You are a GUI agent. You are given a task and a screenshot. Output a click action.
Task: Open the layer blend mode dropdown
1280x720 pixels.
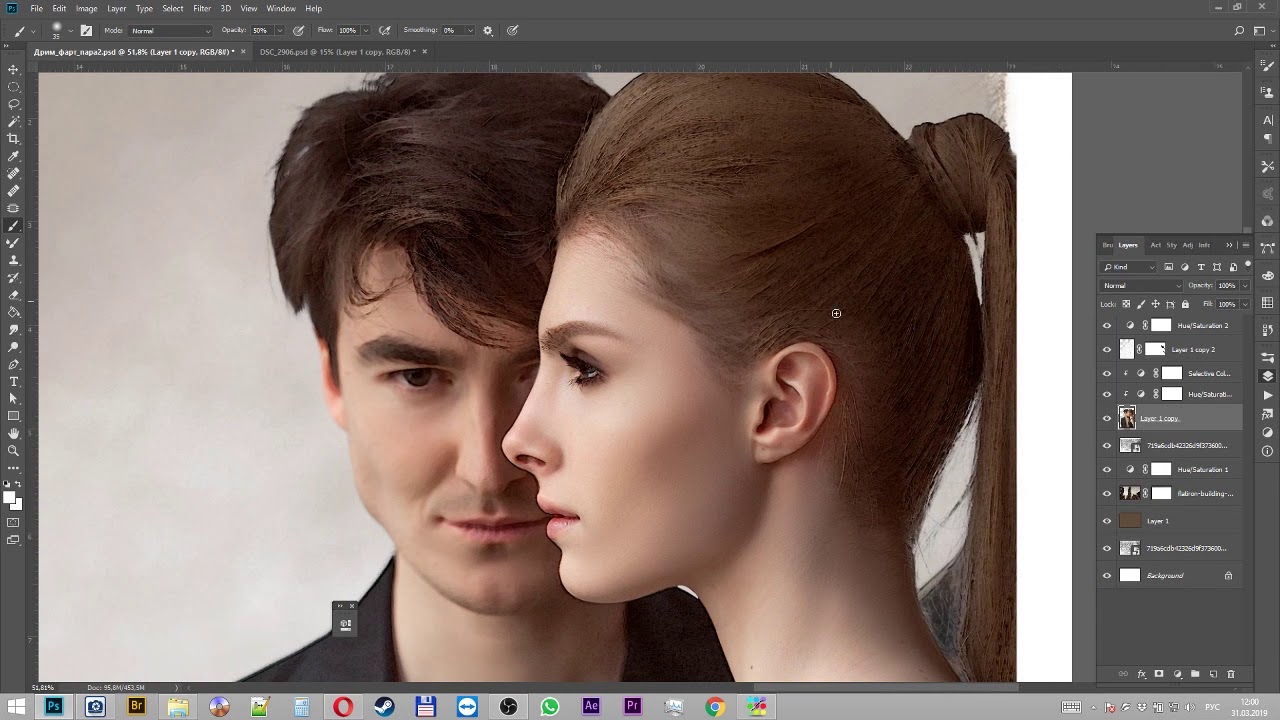(1141, 286)
